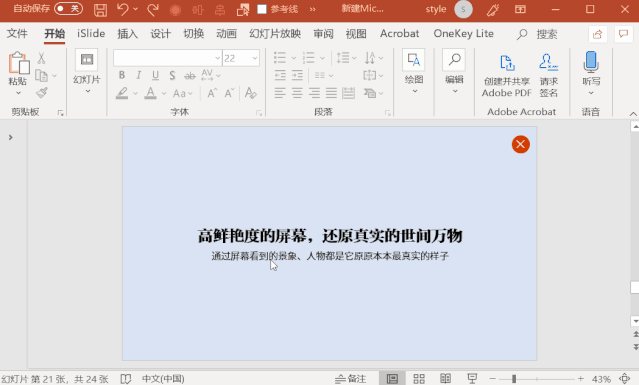The image size is (639, 385).
Task: Switch to Reading view
Action: pos(445,379)
